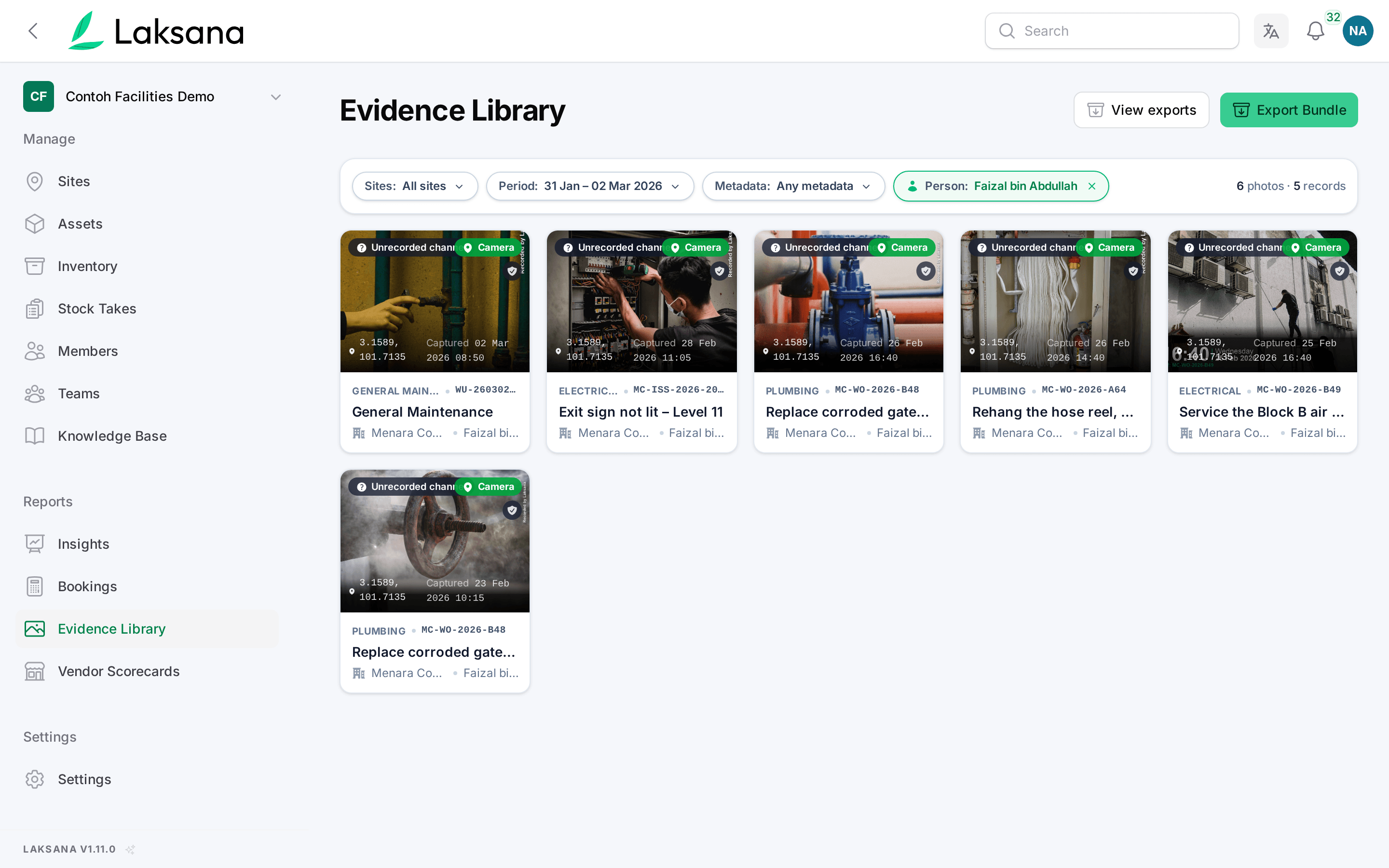Open the notifications bell
Viewport: 1389px width, 868px height.
pos(1315,31)
